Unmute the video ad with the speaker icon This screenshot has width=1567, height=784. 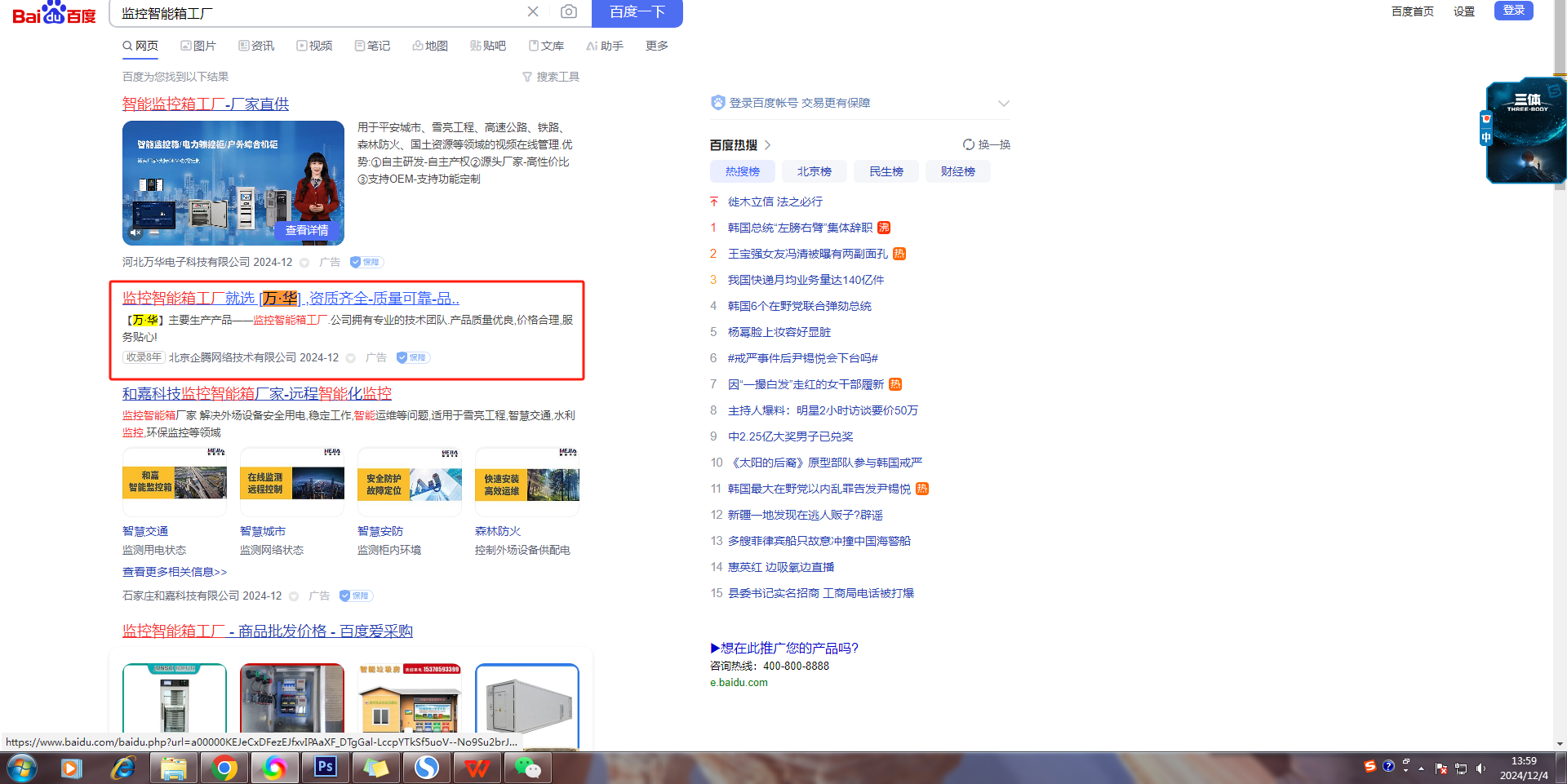pyautogui.click(x=136, y=233)
